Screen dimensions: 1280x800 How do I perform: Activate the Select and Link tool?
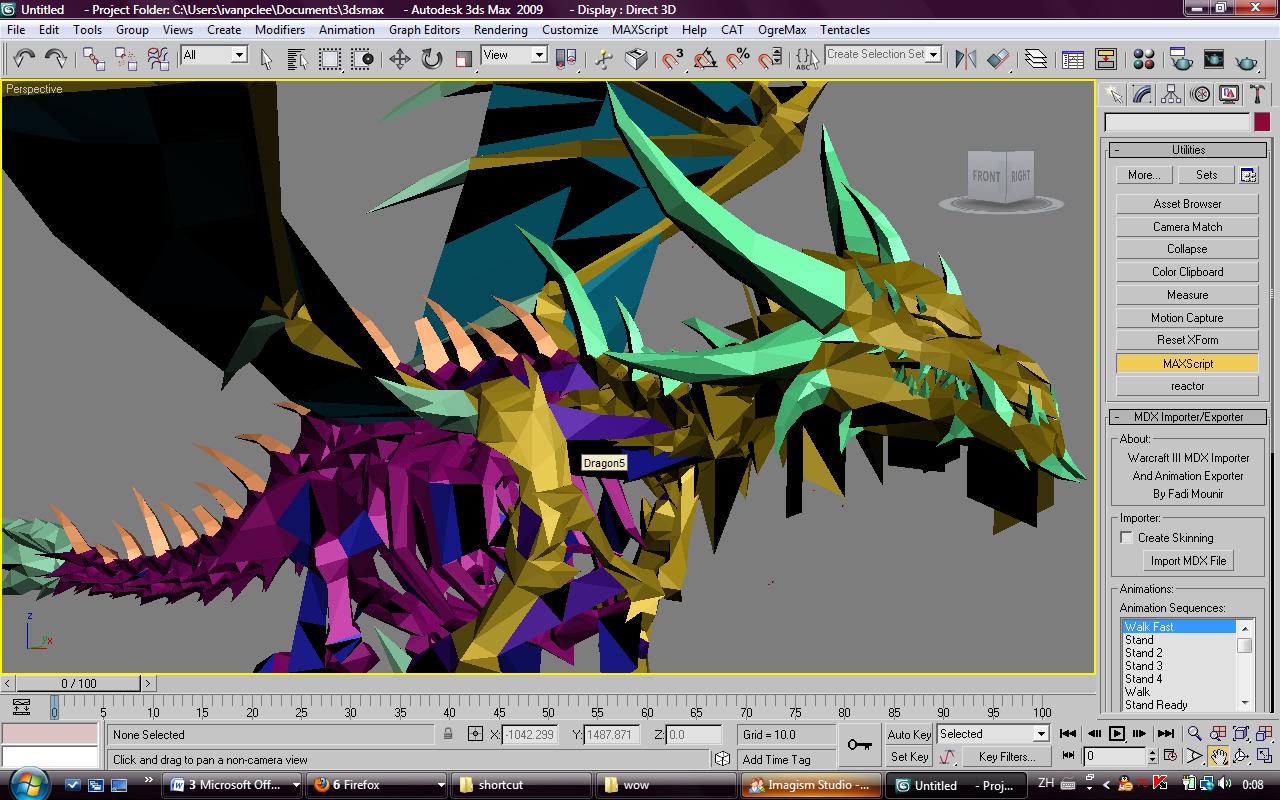coord(94,59)
